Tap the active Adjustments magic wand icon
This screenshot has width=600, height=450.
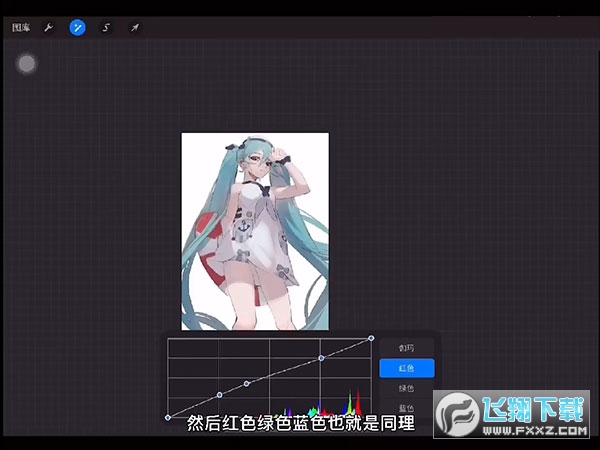coord(77,28)
